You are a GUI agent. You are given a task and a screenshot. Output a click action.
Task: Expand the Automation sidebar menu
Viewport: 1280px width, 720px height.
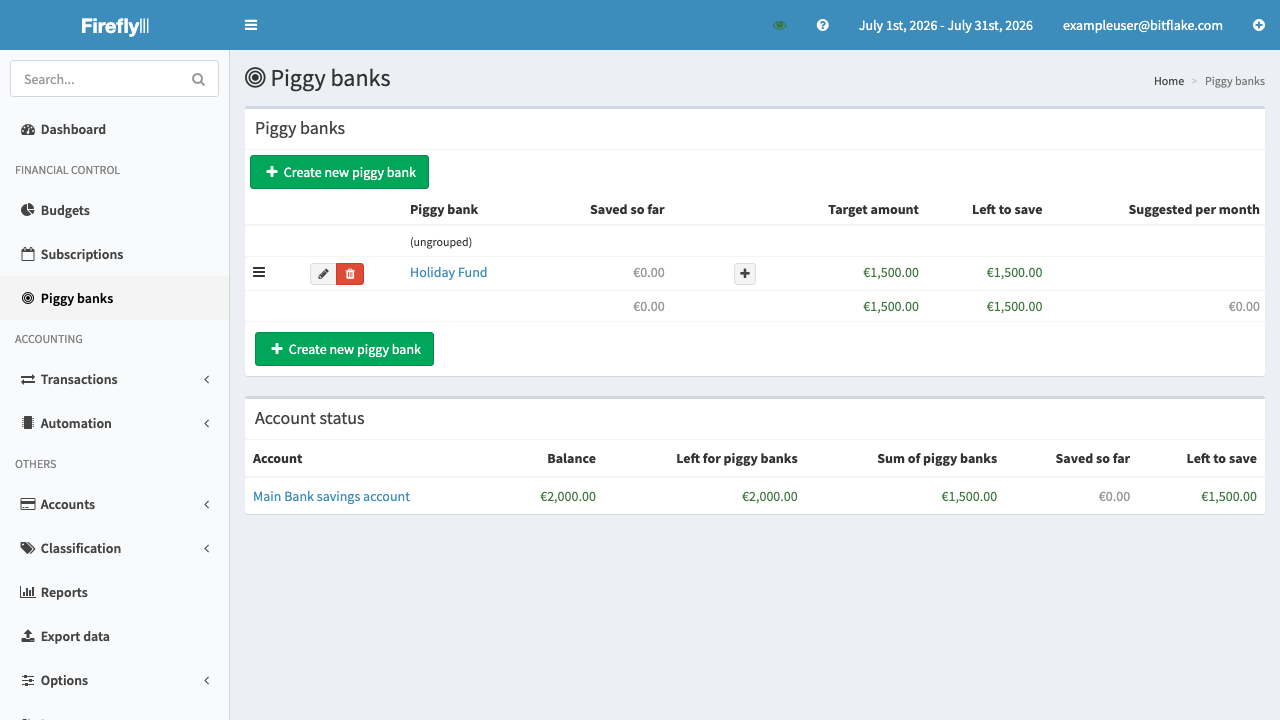(x=114, y=423)
